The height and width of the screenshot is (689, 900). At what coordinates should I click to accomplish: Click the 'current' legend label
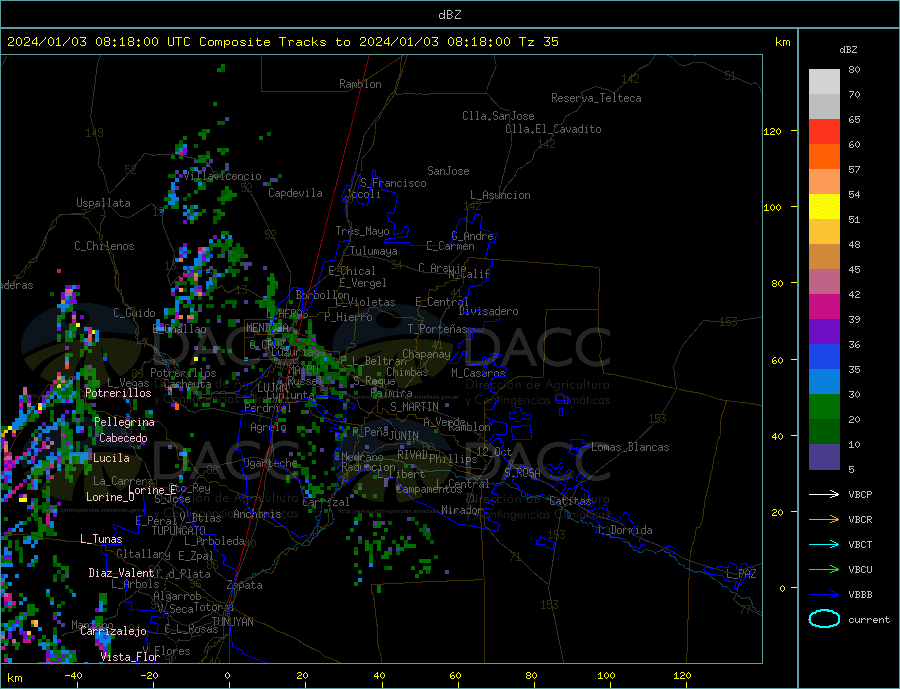coord(869,620)
